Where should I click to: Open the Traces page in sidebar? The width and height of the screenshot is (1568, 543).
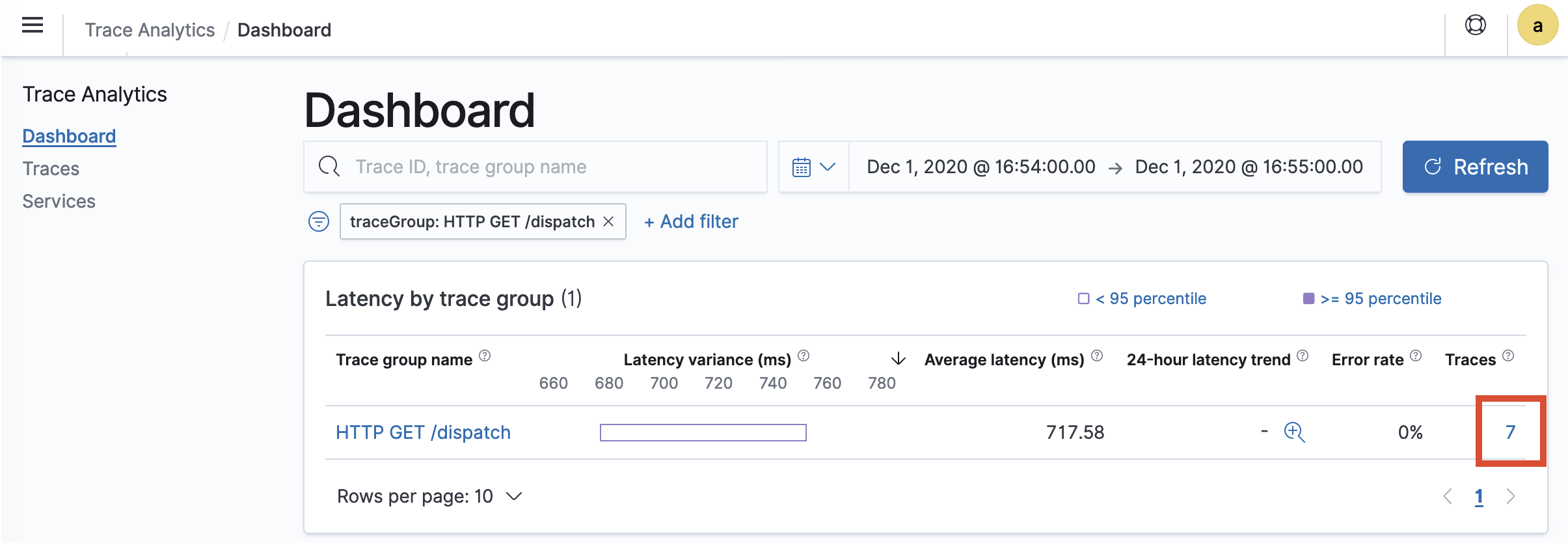[x=51, y=169]
